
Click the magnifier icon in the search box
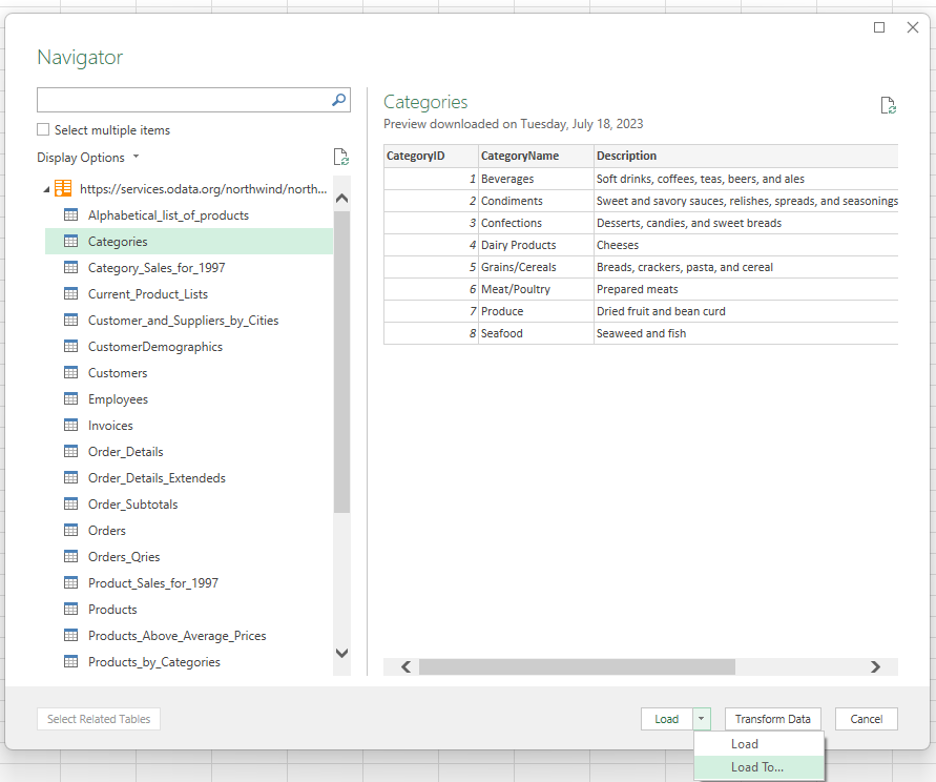(x=340, y=100)
